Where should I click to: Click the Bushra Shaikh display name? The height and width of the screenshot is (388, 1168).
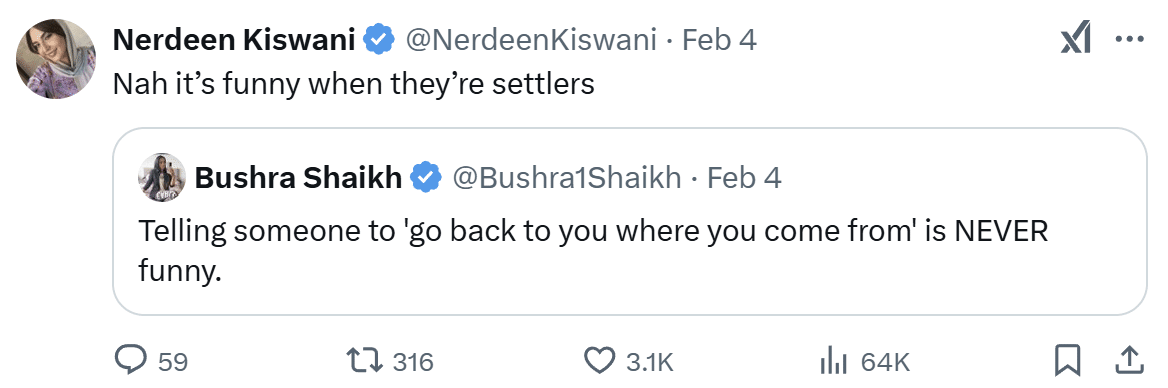[x=298, y=177]
